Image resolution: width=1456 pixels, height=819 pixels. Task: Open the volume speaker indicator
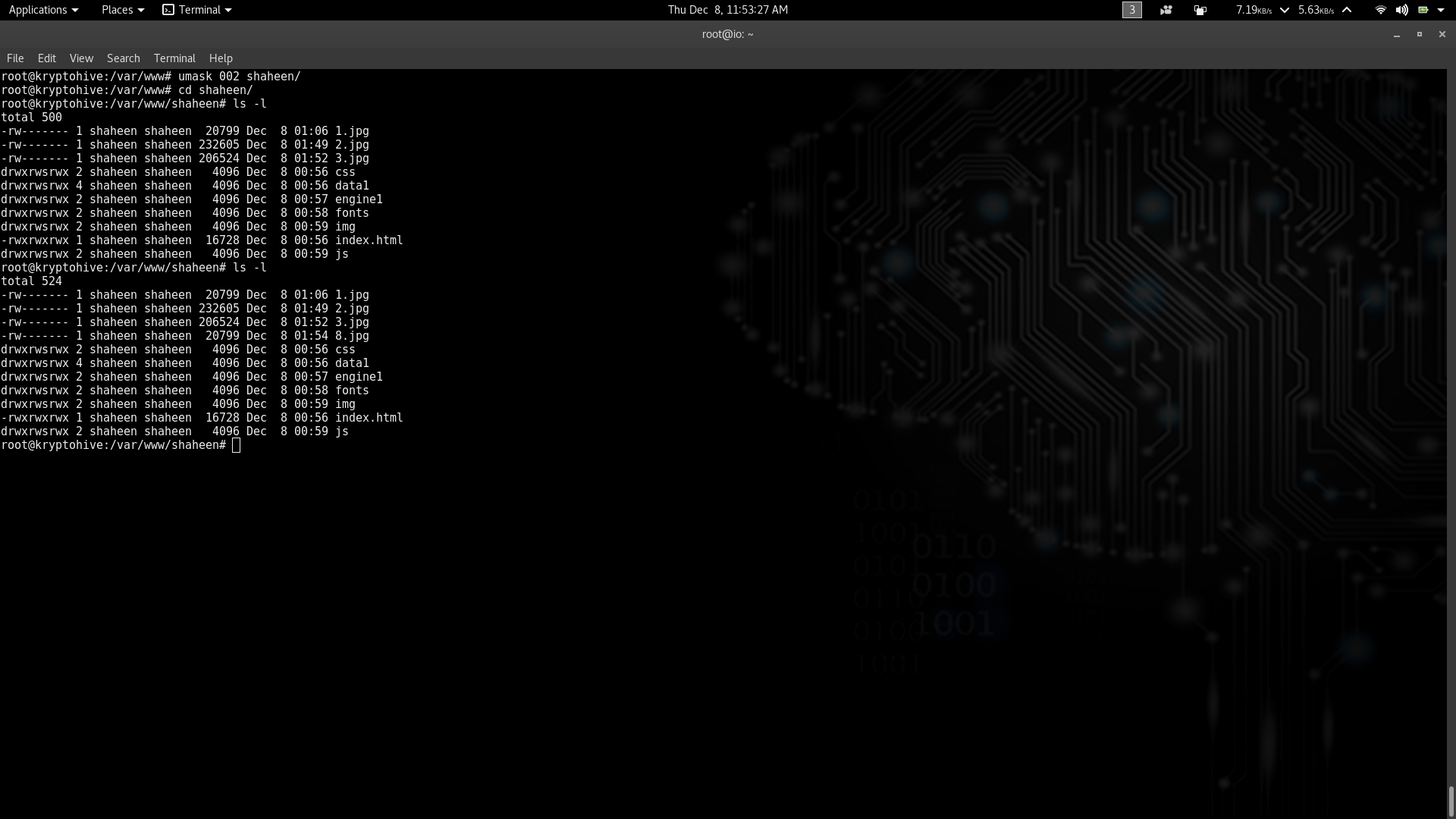pyautogui.click(x=1401, y=10)
